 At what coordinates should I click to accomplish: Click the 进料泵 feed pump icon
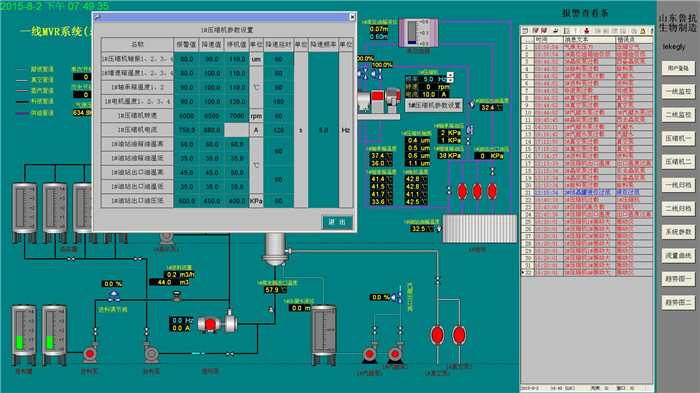(90, 354)
